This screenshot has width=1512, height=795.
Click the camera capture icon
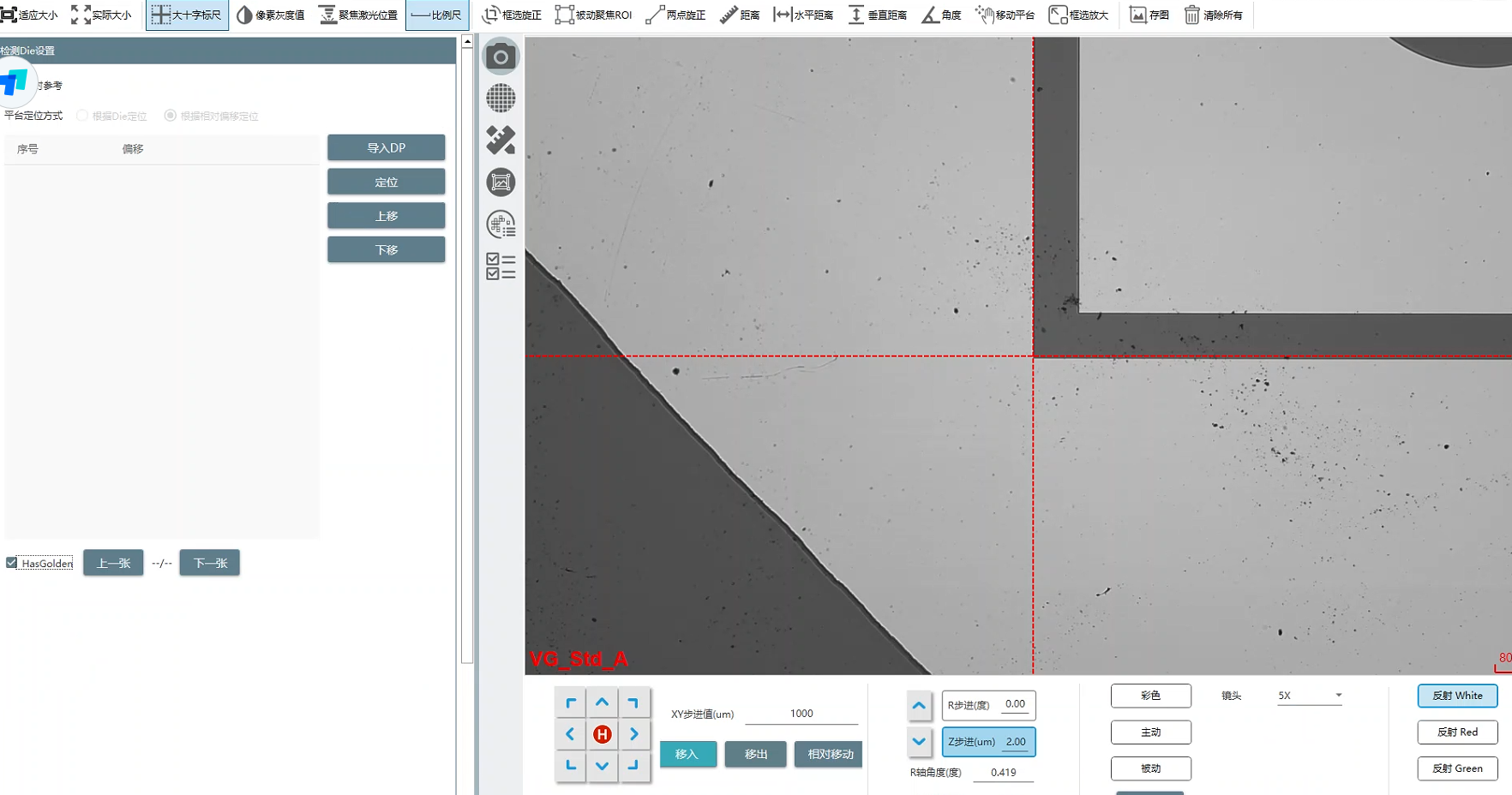(501, 57)
